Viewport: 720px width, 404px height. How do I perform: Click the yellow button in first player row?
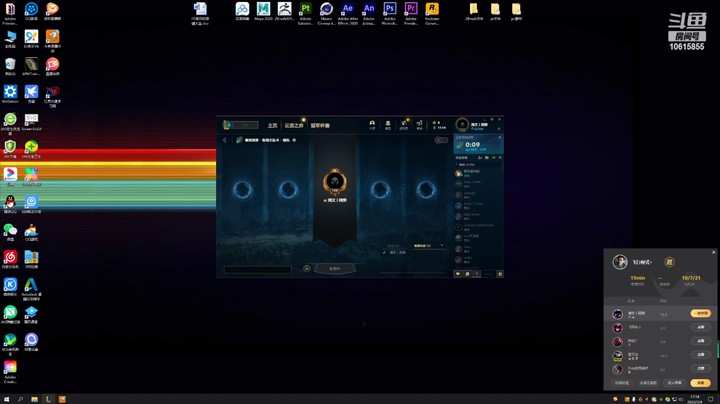coord(701,314)
